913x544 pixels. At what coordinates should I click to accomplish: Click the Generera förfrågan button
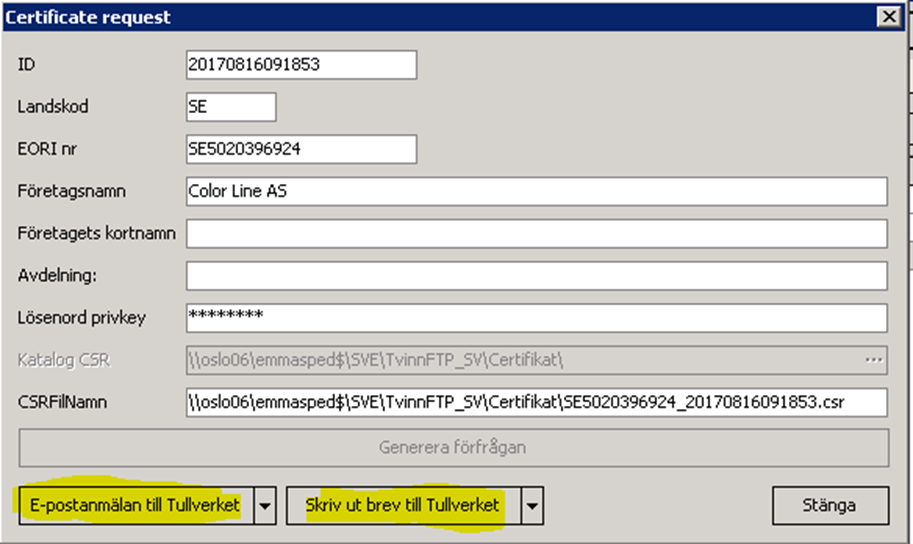[x=454, y=448]
